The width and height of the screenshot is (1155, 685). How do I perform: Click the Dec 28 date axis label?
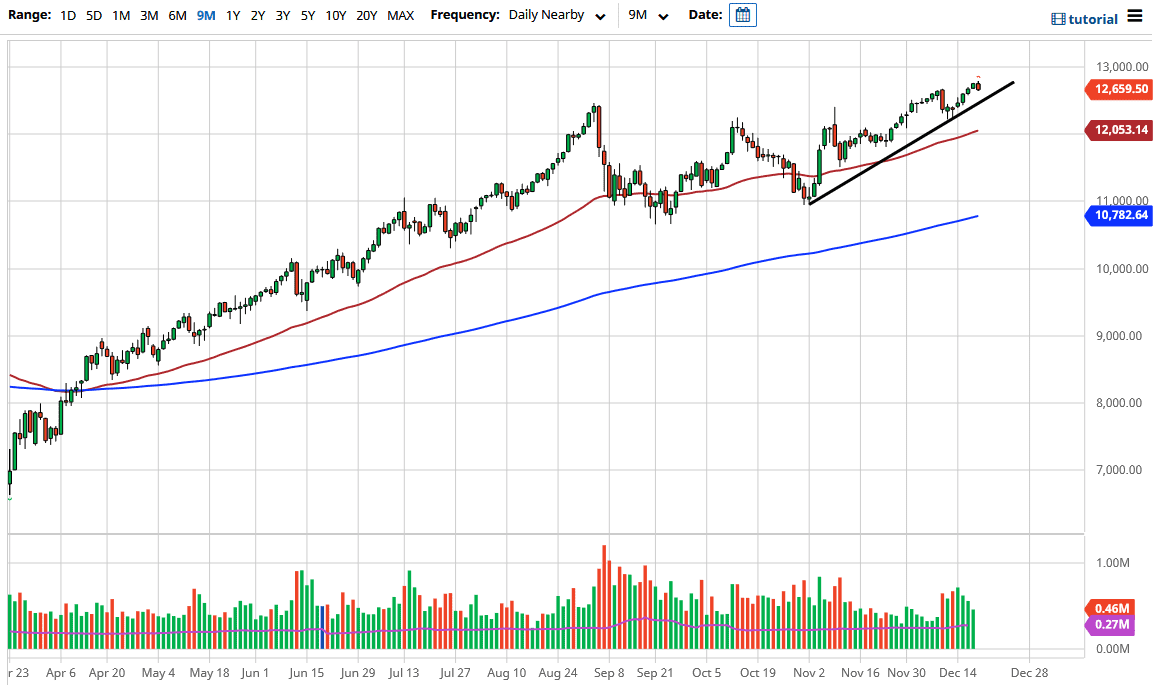coord(1029,672)
